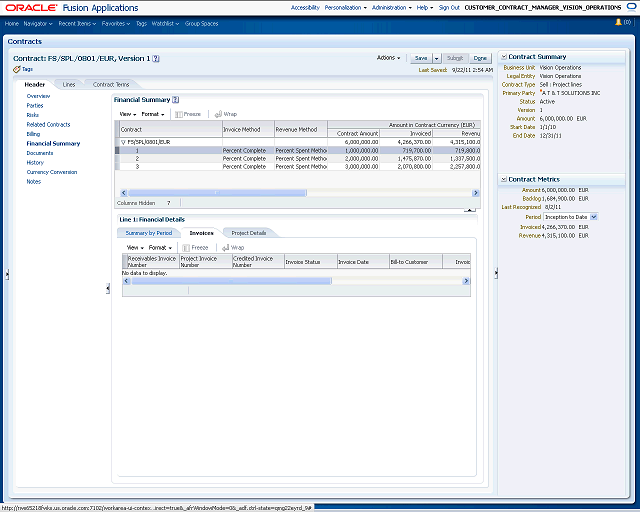The height and width of the screenshot is (512, 640).
Task: Click the Tags icon under contract title
Action: pyautogui.click(x=16, y=69)
